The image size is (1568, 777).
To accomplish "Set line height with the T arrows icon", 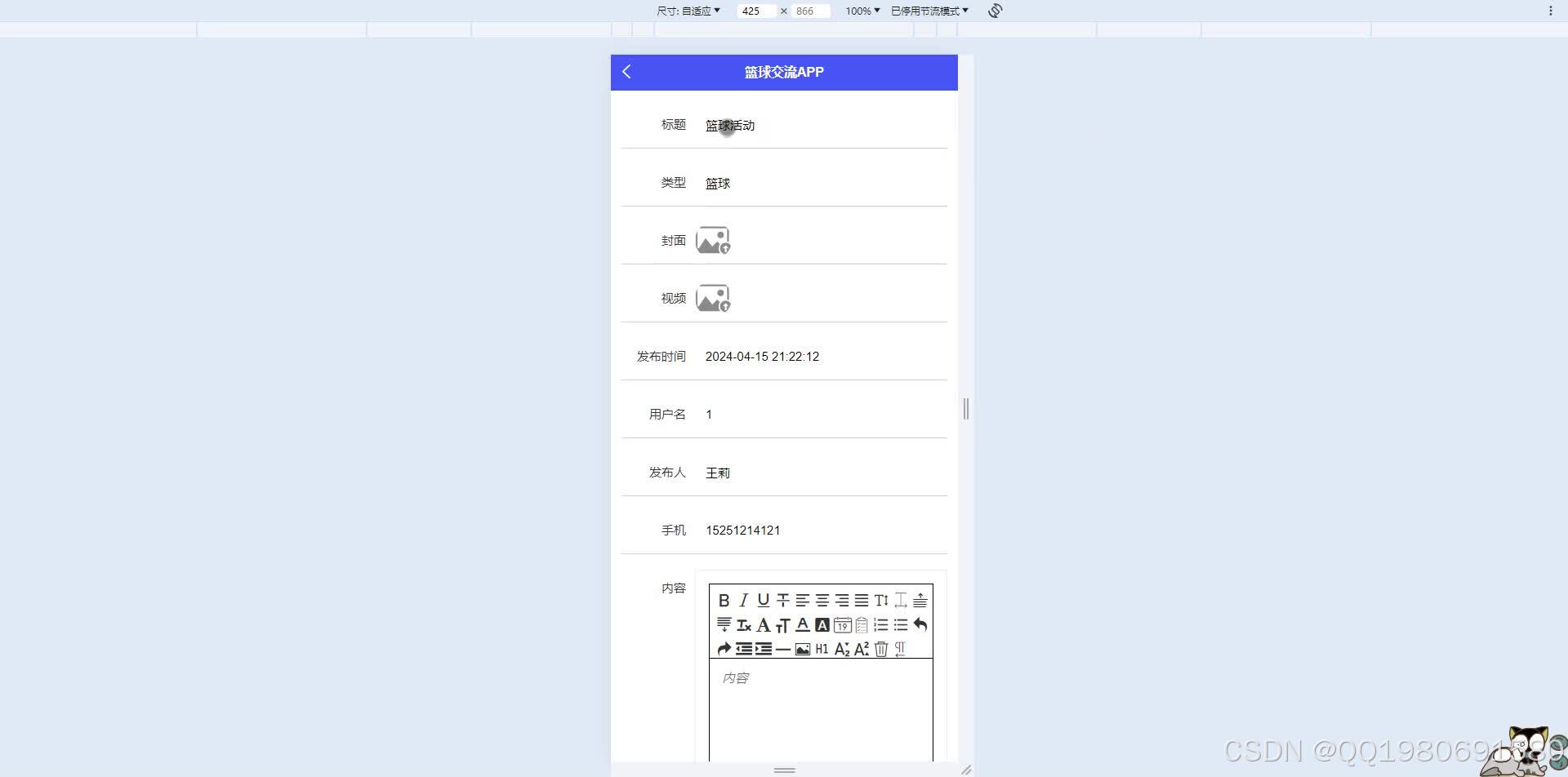I will tap(880, 601).
